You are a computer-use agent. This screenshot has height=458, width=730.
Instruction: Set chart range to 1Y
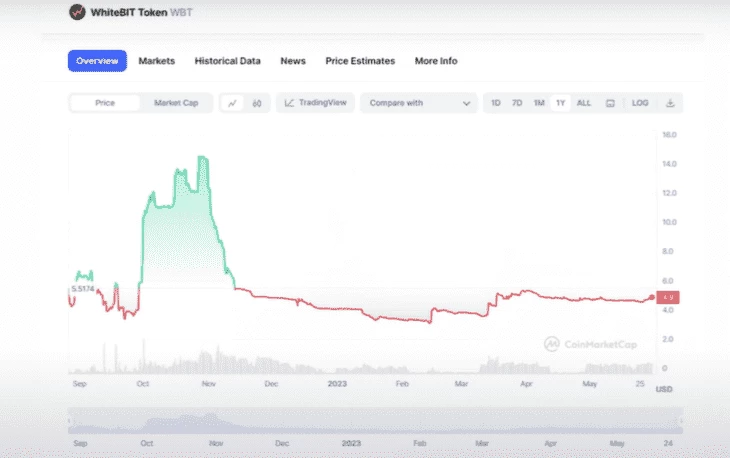(561, 103)
